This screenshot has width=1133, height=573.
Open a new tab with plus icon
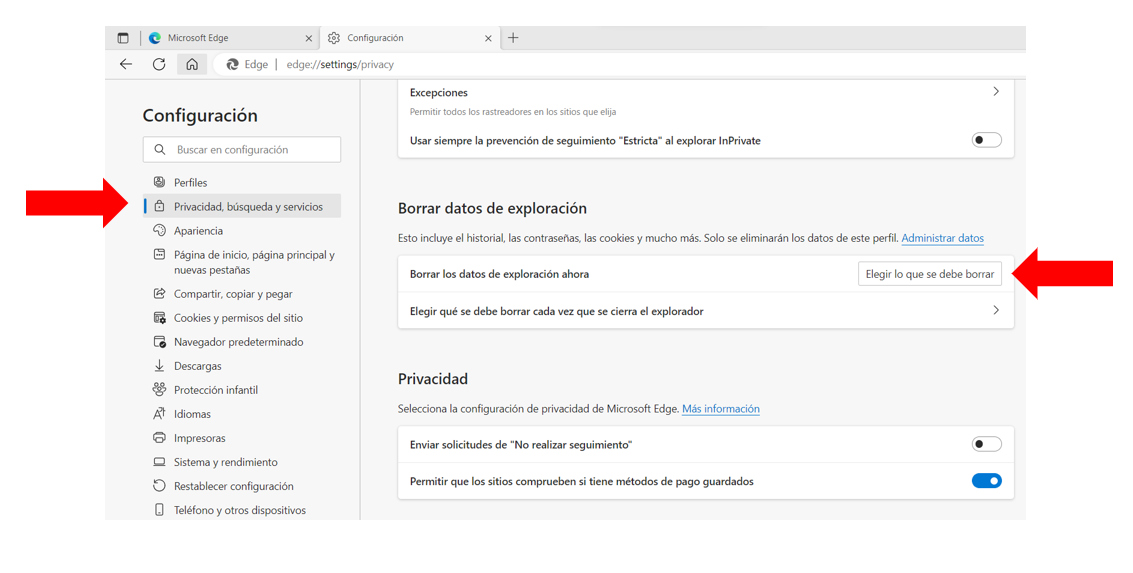pyautogui.click(x=513, y=38)
